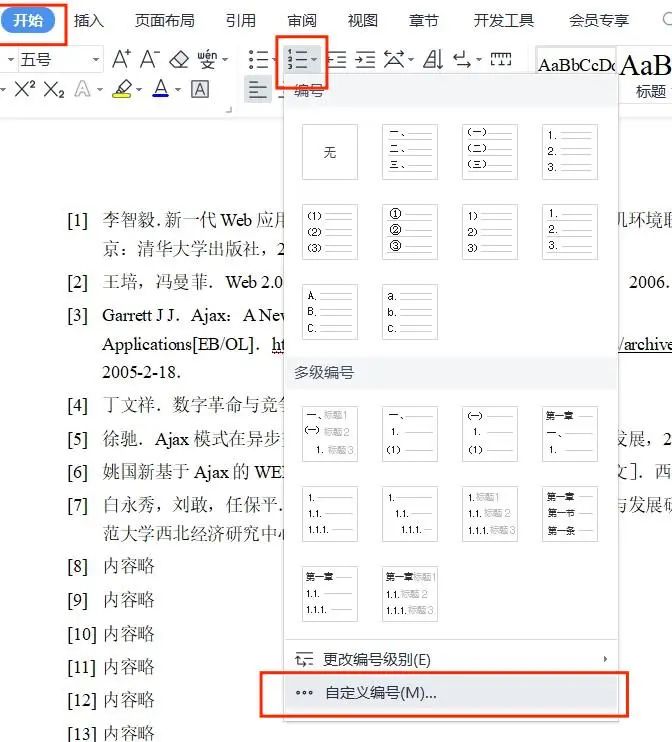
Task: Select multilevel 第一章标题1 1.1.标题2 style
Action: 410,594
